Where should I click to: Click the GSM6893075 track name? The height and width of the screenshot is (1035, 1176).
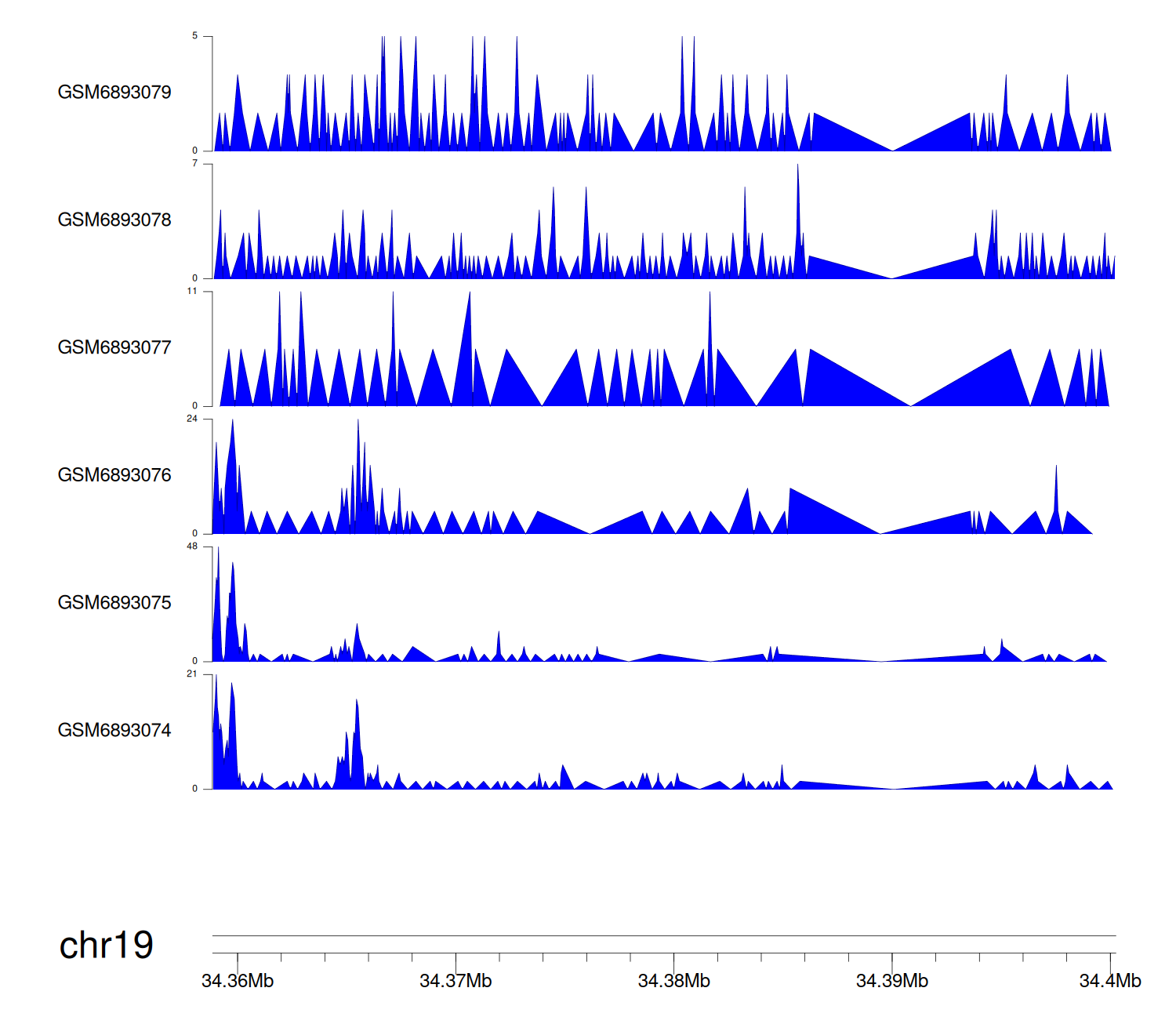[114, 603]
